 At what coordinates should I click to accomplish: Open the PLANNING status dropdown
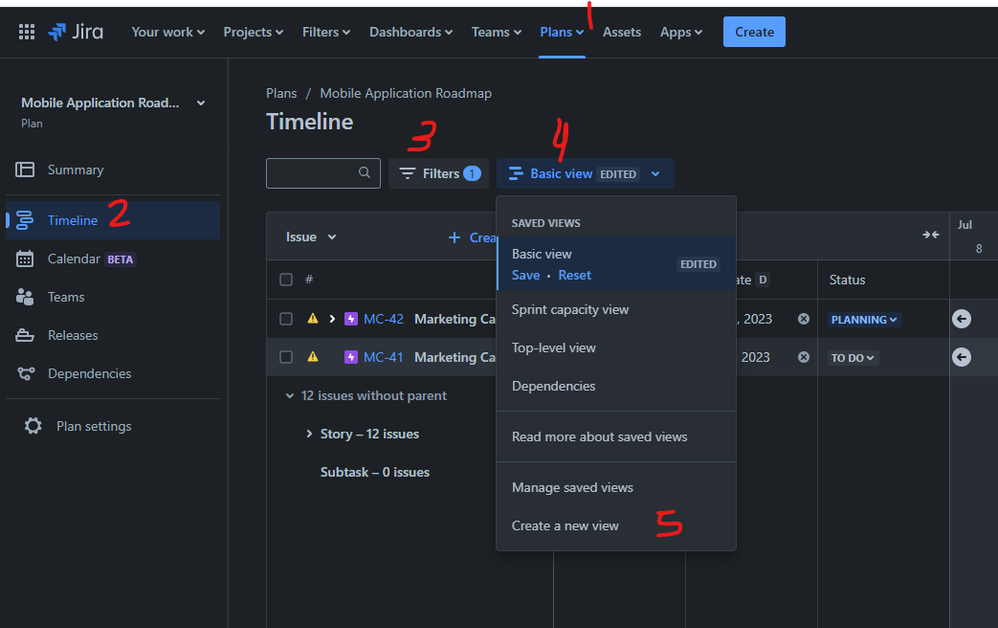point(862,319)
